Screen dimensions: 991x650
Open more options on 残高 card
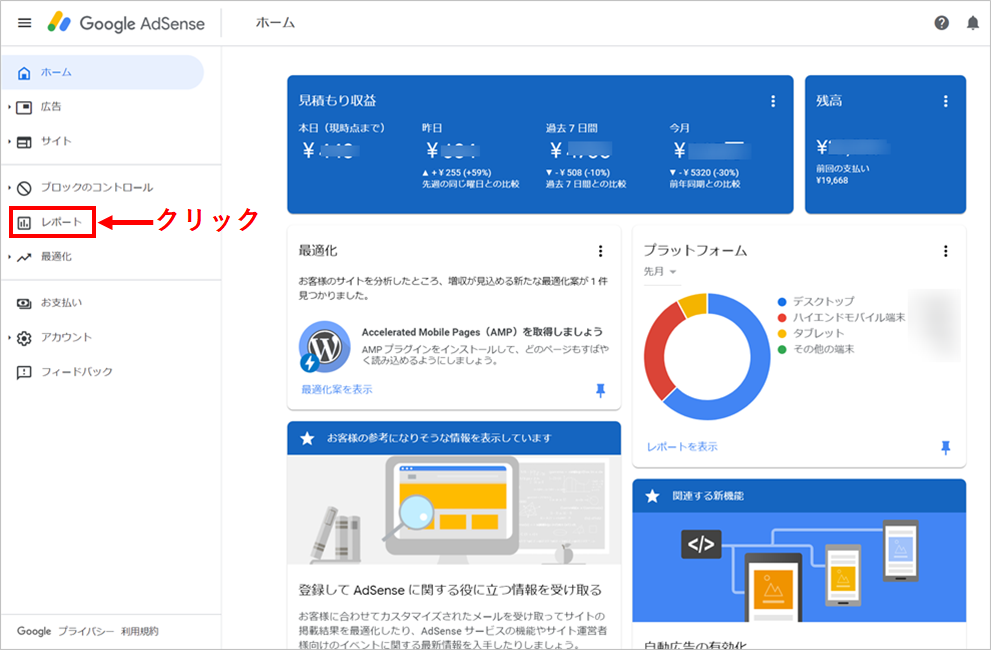point(945,101)
